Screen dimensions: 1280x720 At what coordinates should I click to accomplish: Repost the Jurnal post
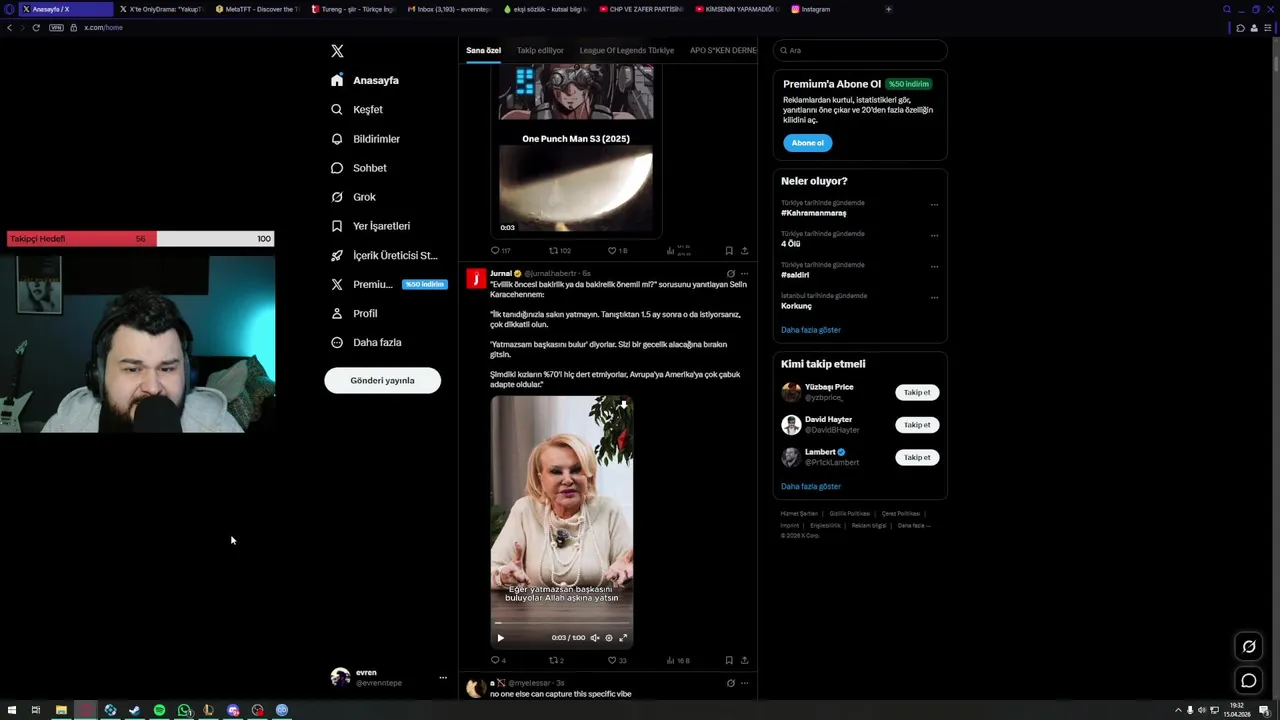[557, 660]
